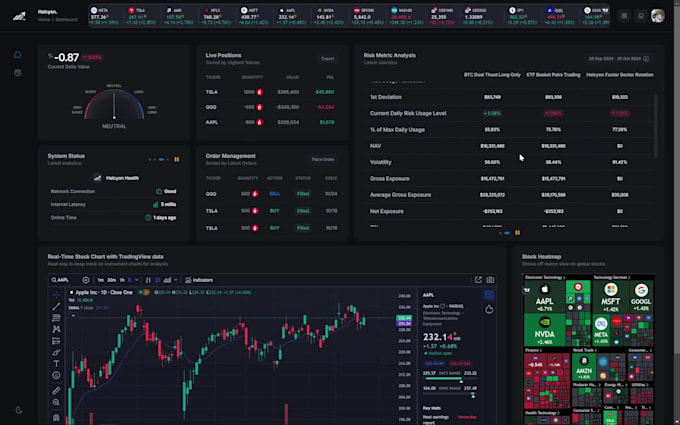Select the area chart style icon
Image resolution: width=680 pixels, height=425 pixels.
tap(167, 280)
